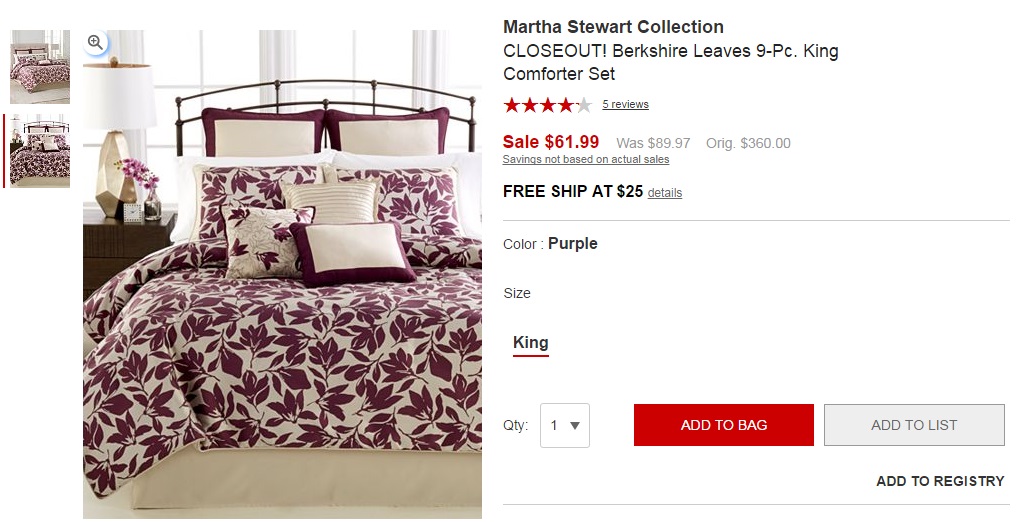Open Savings not based on actual sales link
The image size is (1018, 522).
[586, 159]
